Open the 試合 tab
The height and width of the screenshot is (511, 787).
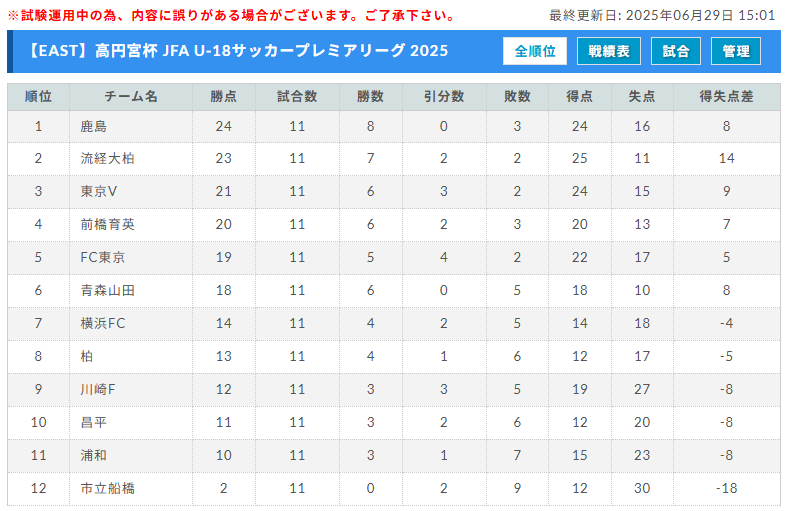(x=676, y=51)
